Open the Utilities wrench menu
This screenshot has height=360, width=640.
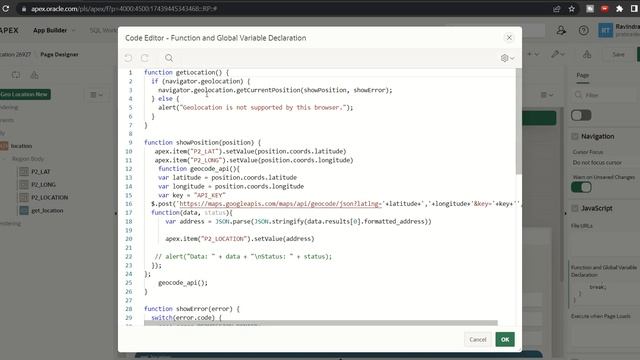click(558, 54)
